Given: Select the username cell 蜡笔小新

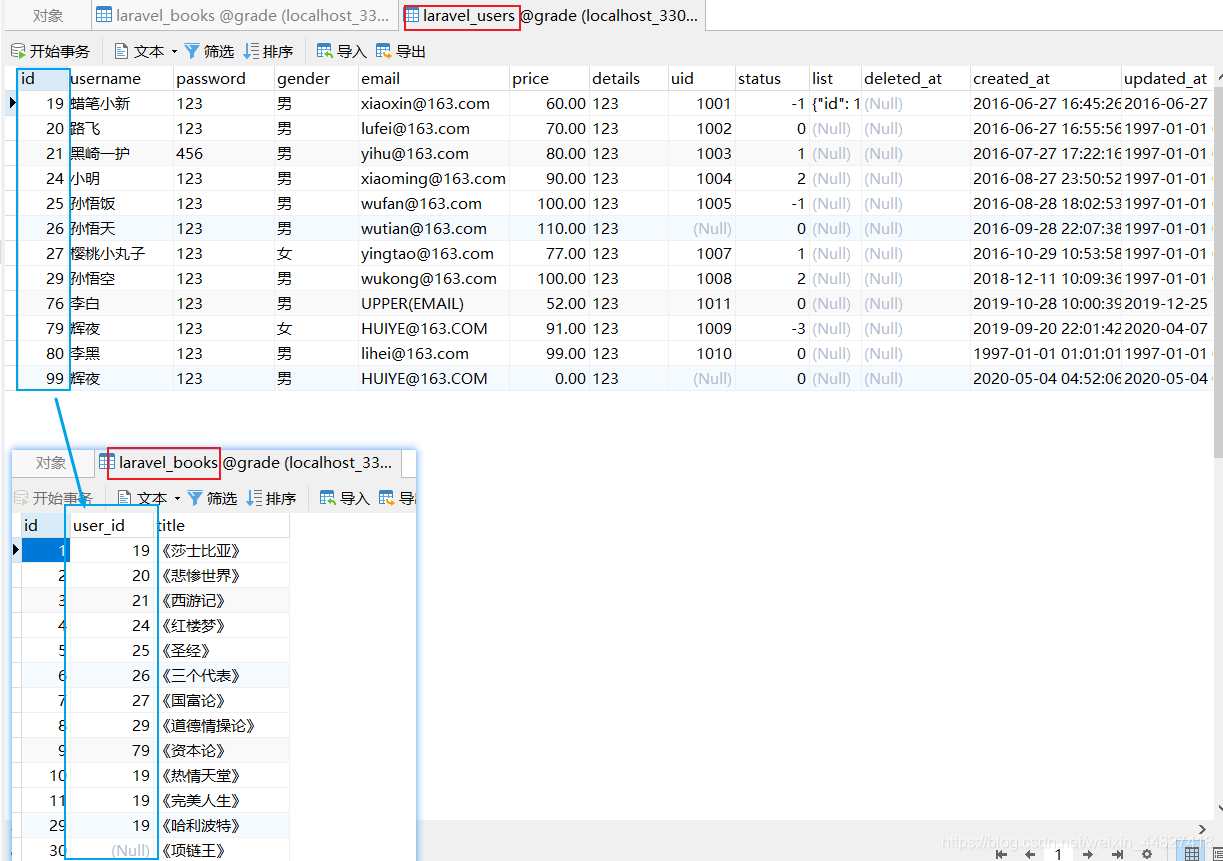Looking at the screenshot, I should click(x=121, y=103).
